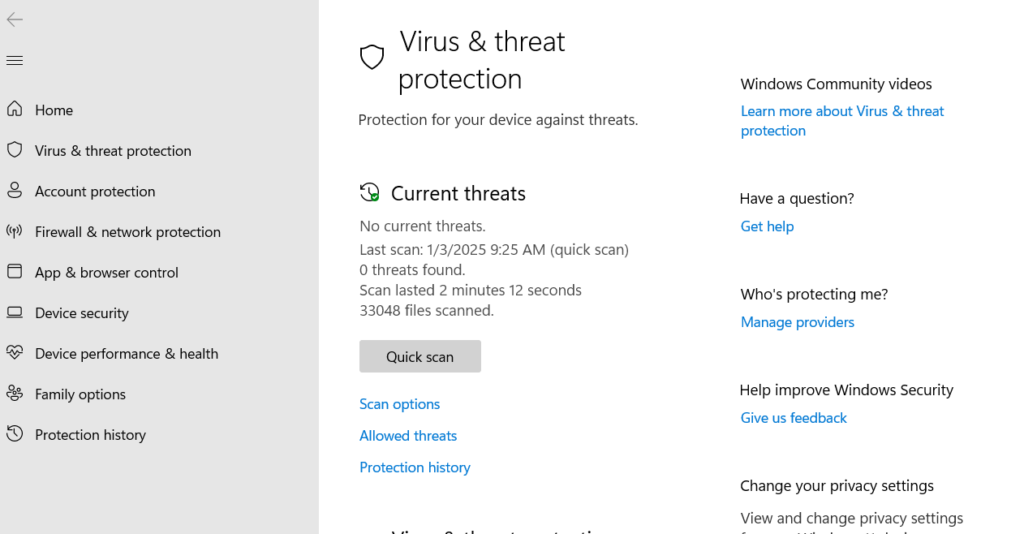1024x534 pixels.
Task: Click the Device security laptop icon
Action: [x=14, y=312]
